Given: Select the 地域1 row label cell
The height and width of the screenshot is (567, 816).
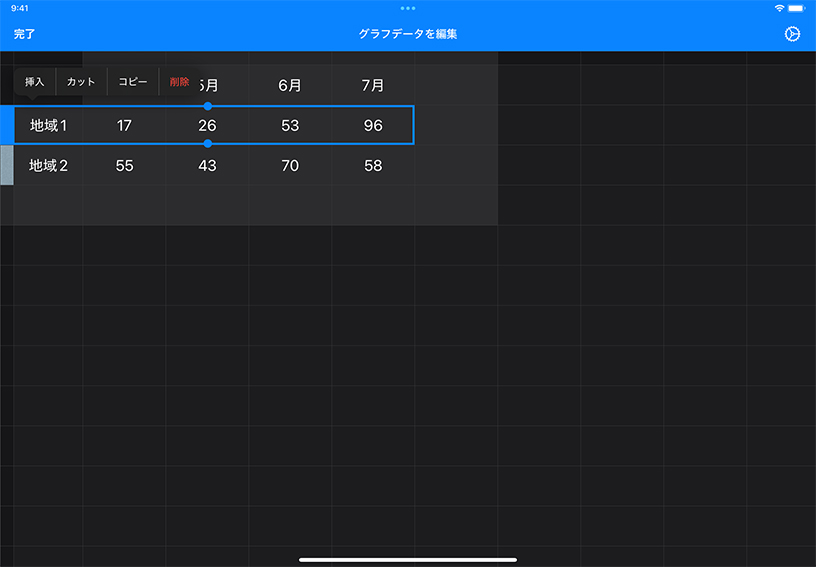Looking at the screenshot, I should (x=48, y=126).
